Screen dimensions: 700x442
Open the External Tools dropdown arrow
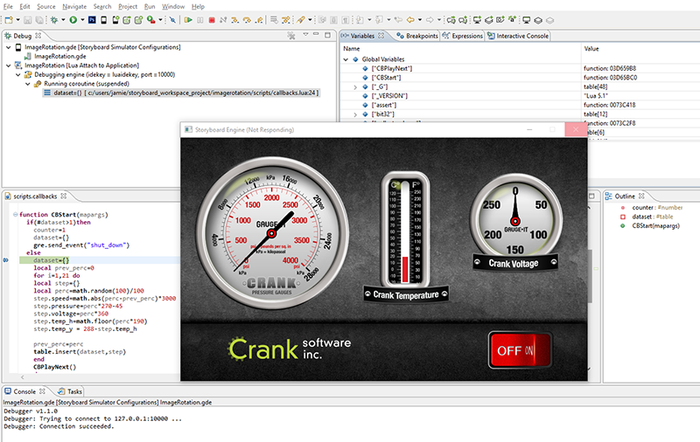click(160, 20)
